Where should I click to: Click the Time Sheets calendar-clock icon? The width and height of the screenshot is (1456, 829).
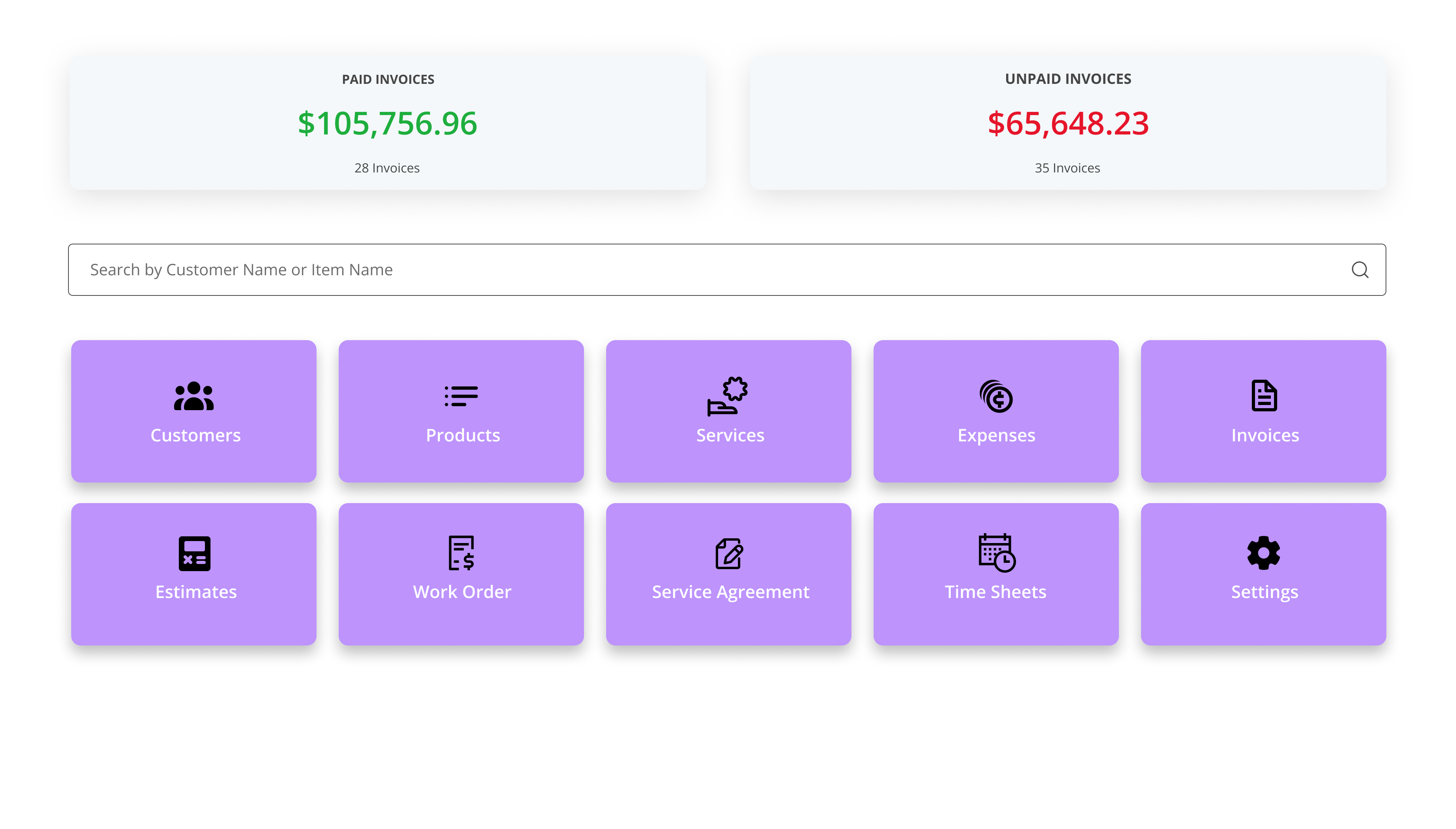pyautogui.click(x=996, y=553)
